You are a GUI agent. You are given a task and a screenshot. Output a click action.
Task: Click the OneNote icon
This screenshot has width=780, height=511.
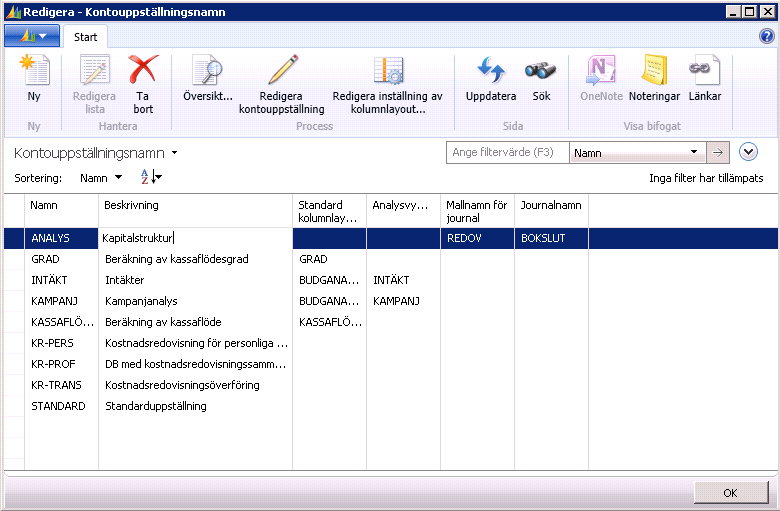tap(601, 70)
